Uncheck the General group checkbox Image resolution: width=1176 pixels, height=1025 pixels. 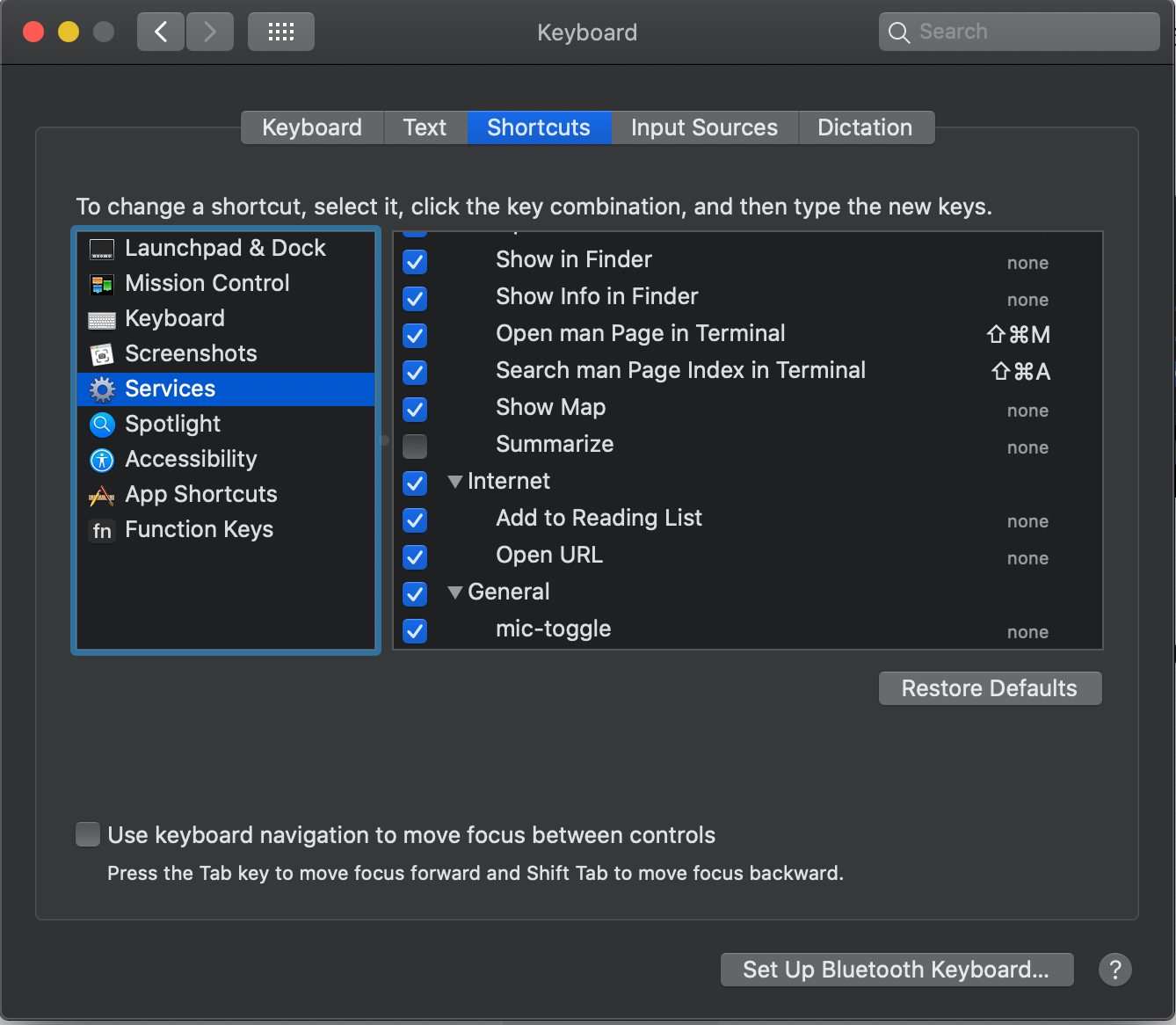(415, 593)
